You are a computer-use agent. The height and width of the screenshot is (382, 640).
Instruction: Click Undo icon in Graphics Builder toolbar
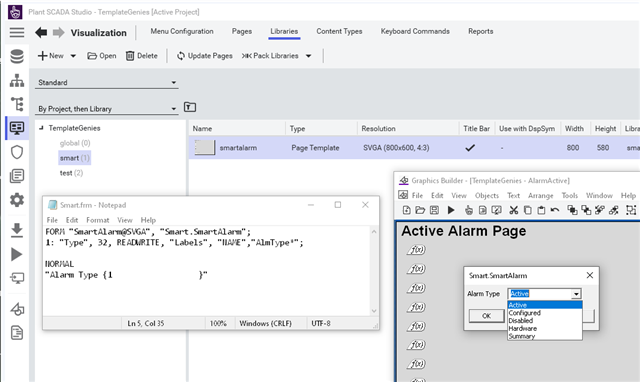pos(555,210)
